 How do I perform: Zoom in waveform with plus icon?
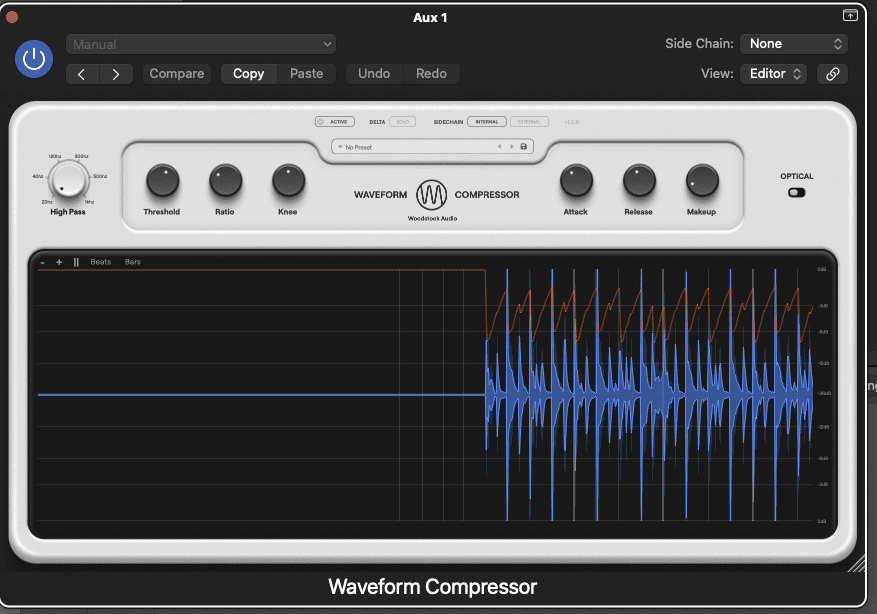pos(59,262)
